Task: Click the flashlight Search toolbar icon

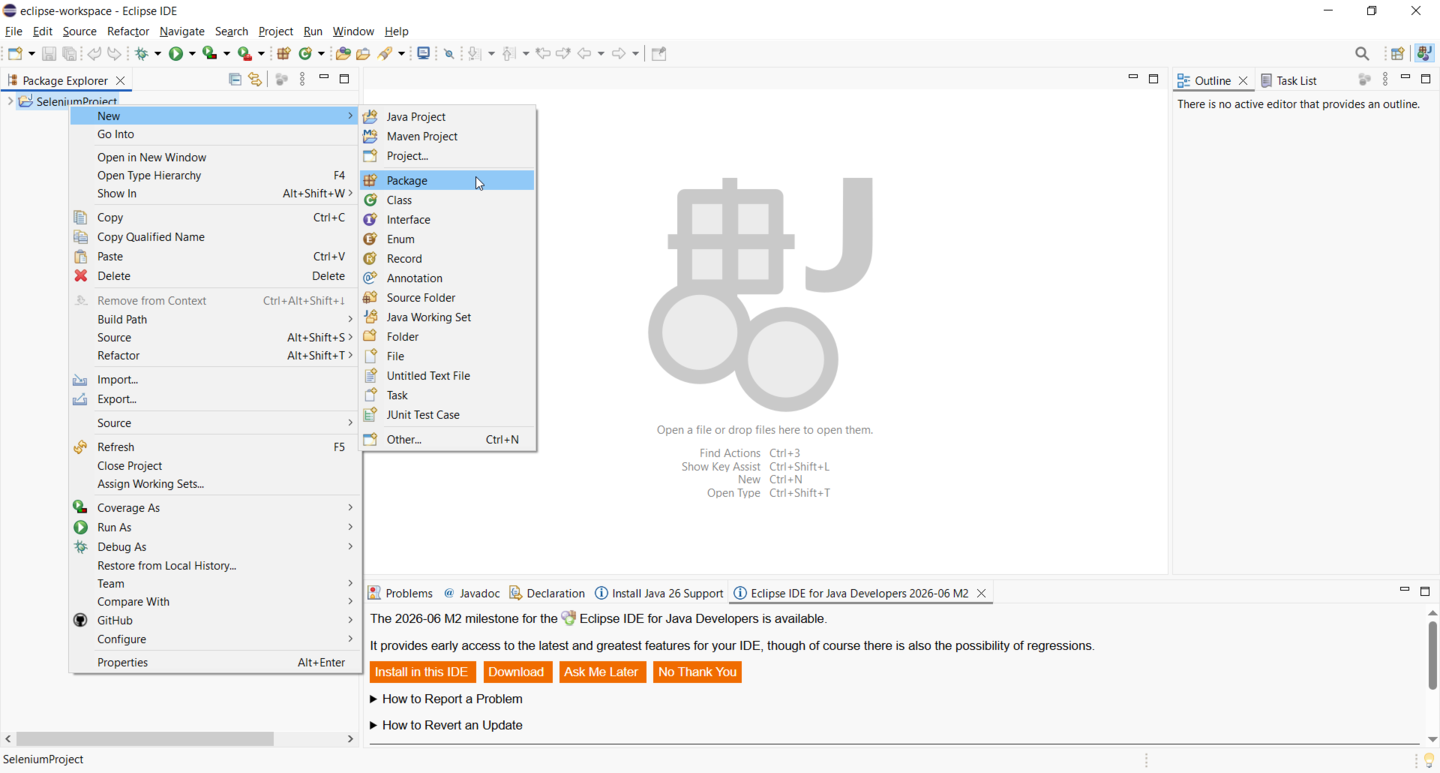Action: 386,54
